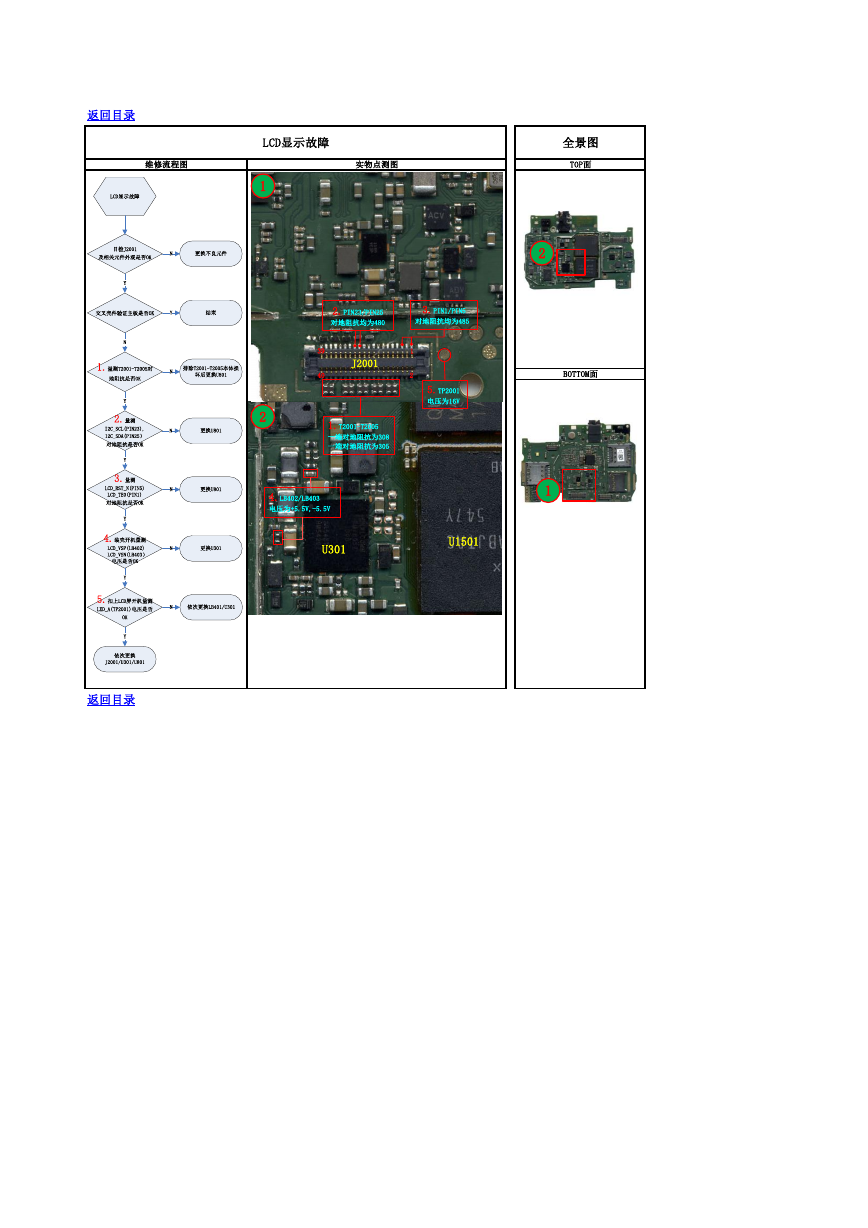Click step 3 LCD_RST_N diamond

click(x=125, y=489)
